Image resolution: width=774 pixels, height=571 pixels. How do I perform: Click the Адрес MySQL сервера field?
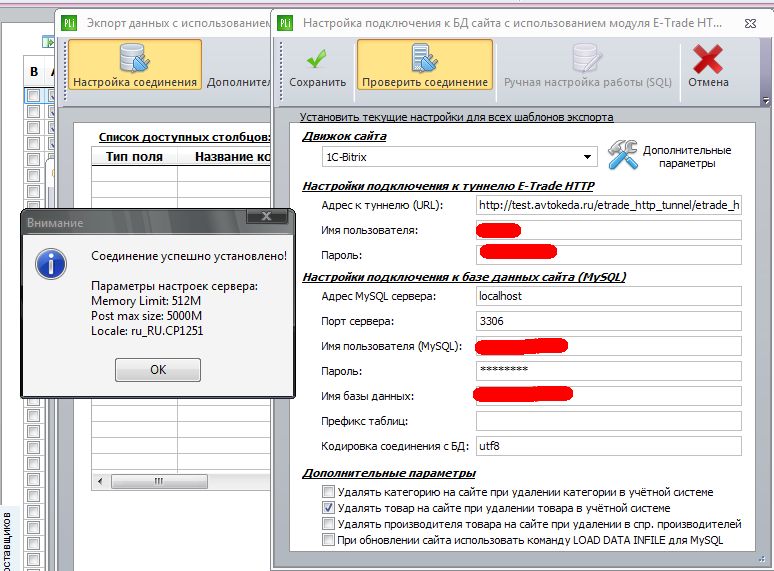[x=609, y=296]
